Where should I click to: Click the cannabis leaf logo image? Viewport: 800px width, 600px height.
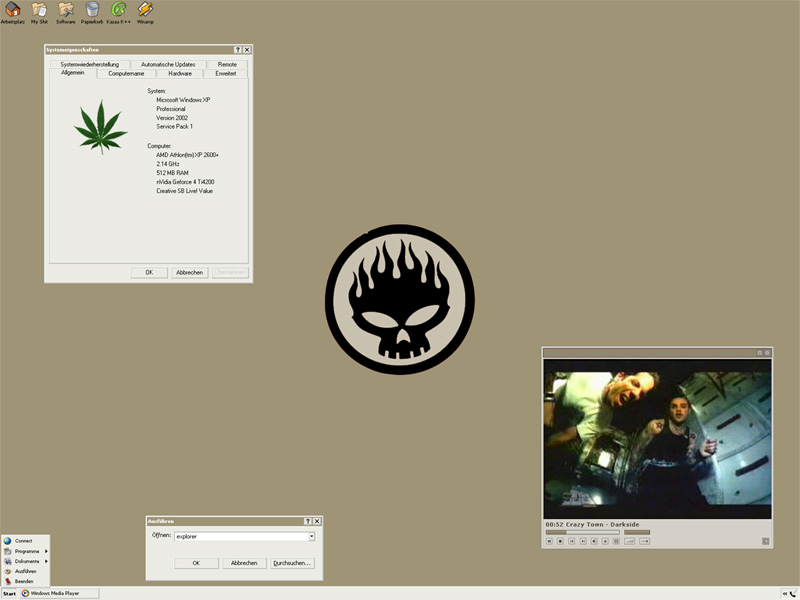click(x=101, y=127)
